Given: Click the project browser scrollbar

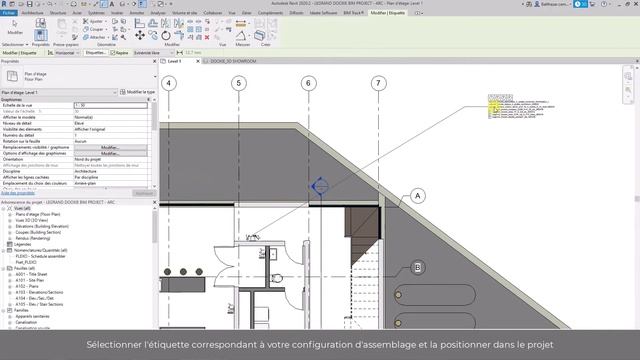Looking at the screenshot, I should coord(154,227).
